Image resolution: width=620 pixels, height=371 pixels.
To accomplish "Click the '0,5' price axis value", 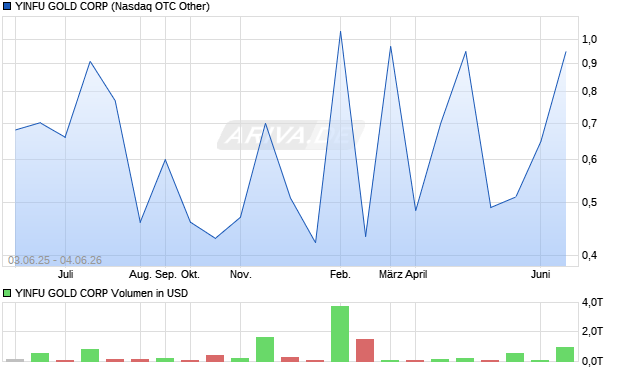I will click(589, 202).
